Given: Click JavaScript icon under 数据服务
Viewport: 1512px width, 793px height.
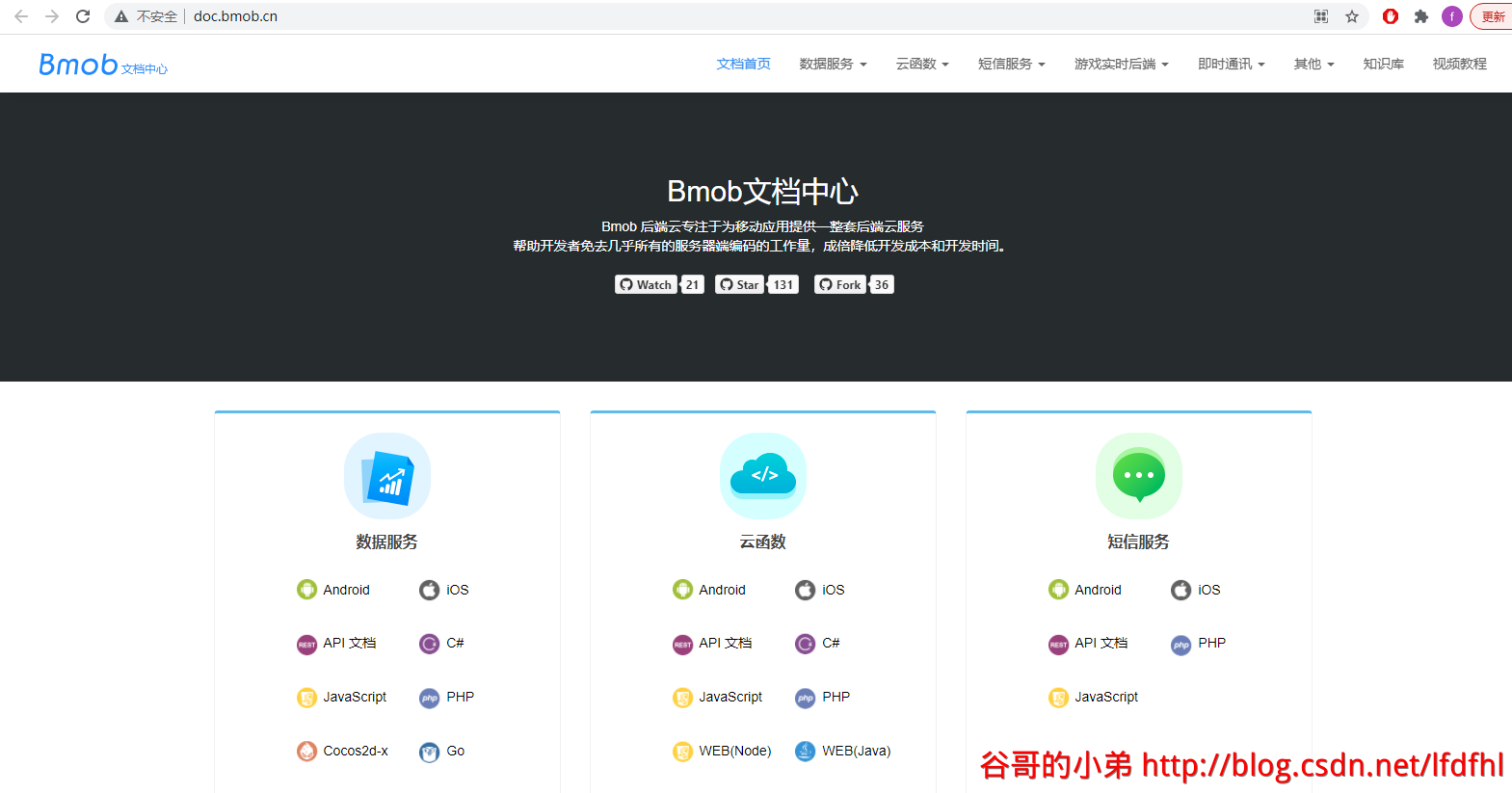Looking at the screenshot, I should click(x=306, y=698).
